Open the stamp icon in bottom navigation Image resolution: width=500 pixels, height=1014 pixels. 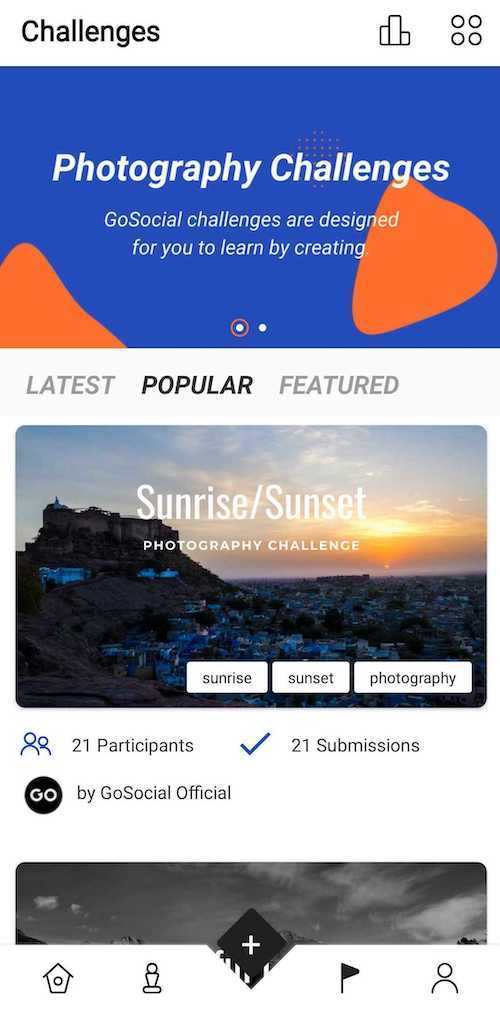(153, 978)
